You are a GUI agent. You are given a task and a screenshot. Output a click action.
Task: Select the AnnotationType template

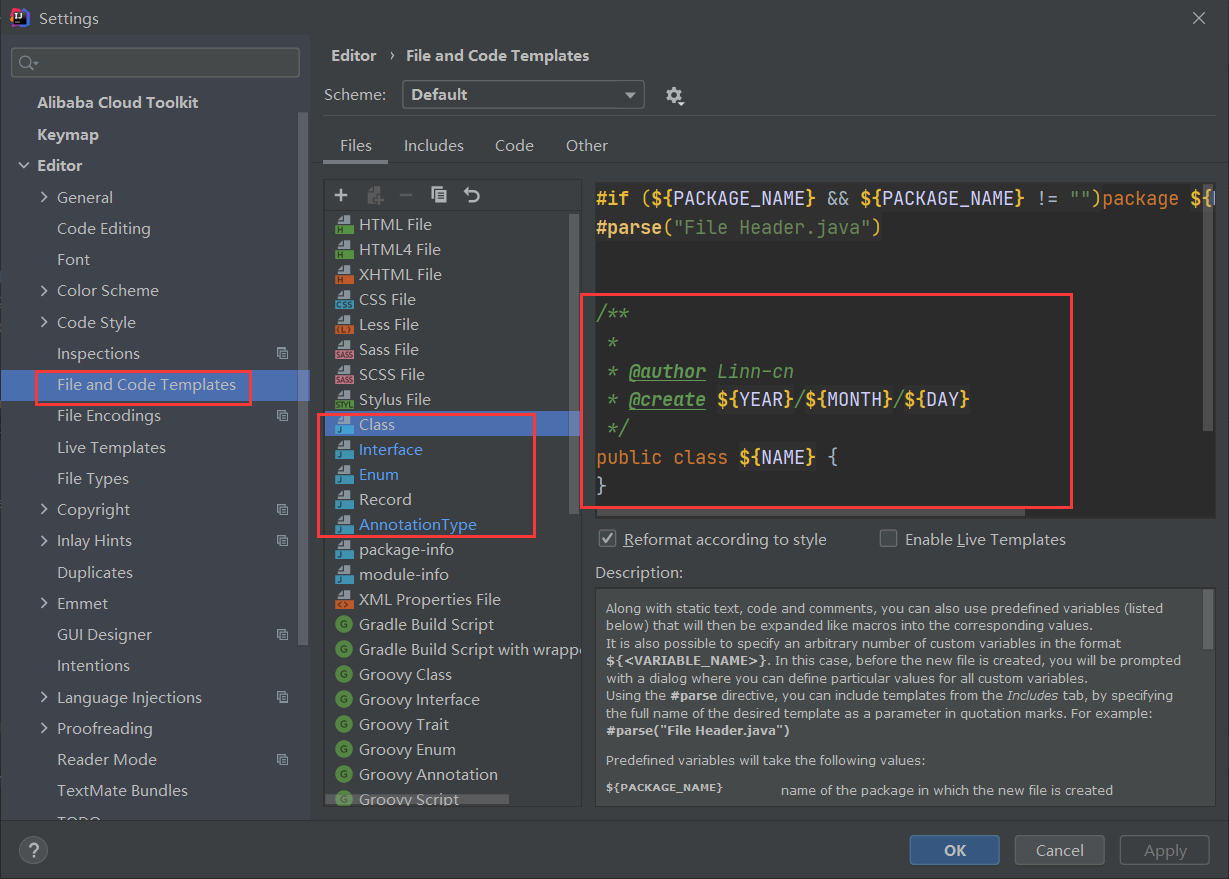417,525
